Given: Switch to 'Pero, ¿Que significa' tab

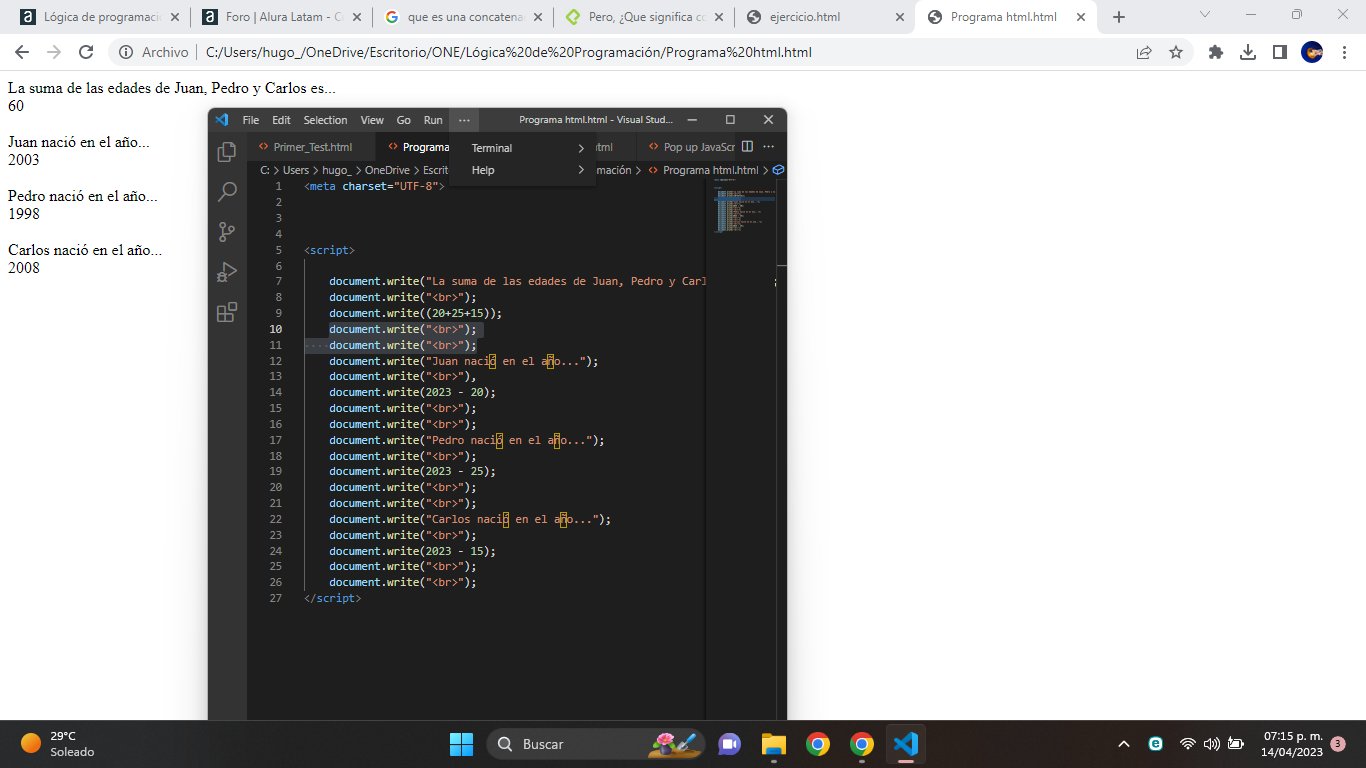Looking at the screenshot, I should pos(642,17).
